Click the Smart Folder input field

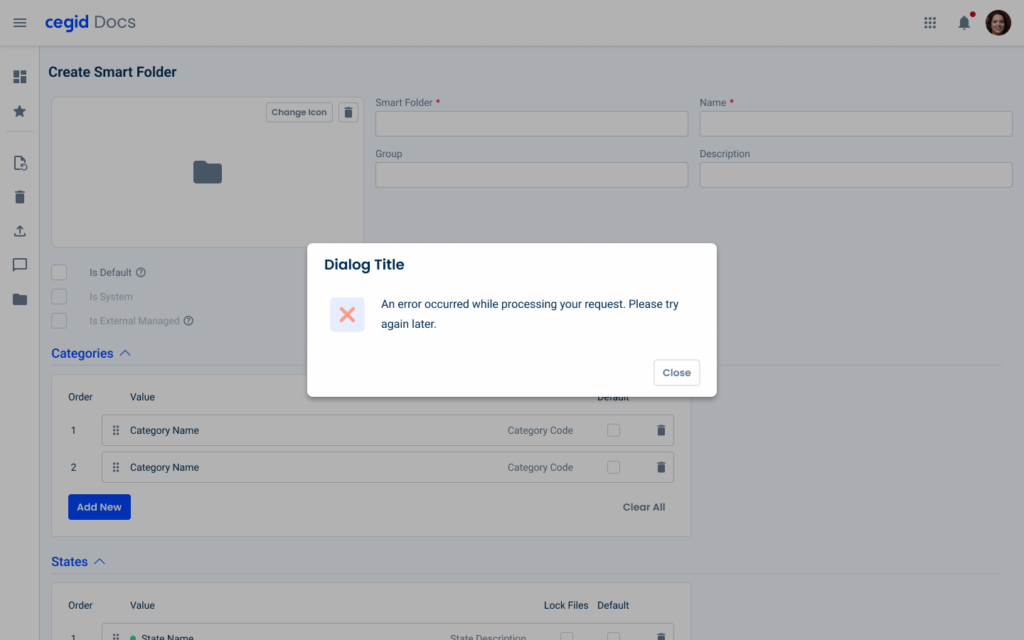click(531, 123)
